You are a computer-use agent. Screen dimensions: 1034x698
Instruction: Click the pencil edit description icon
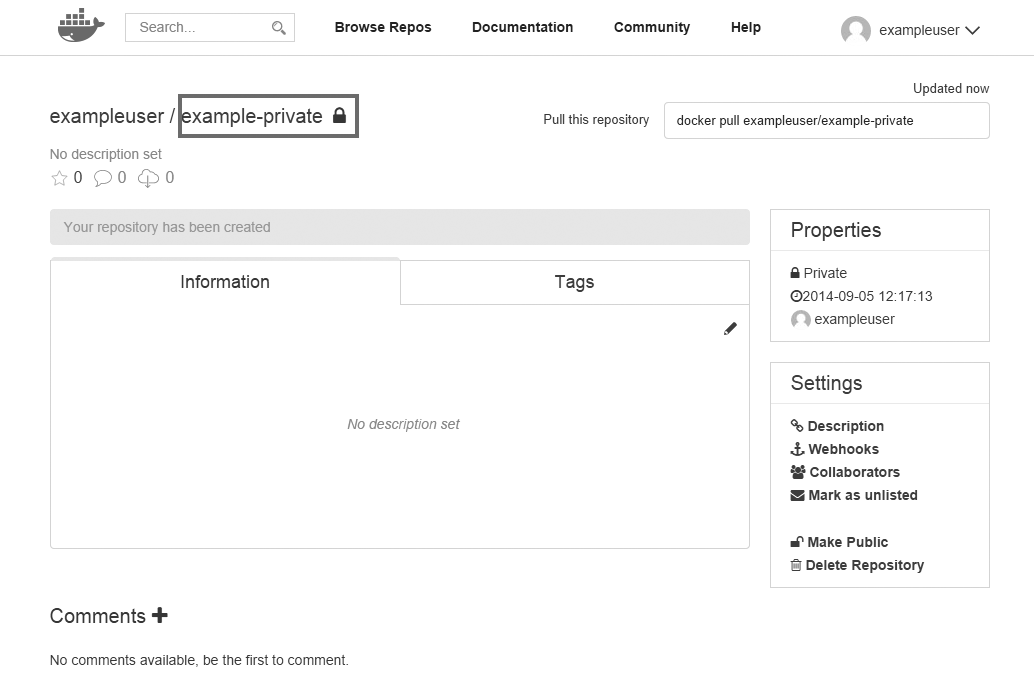[730, 329]
